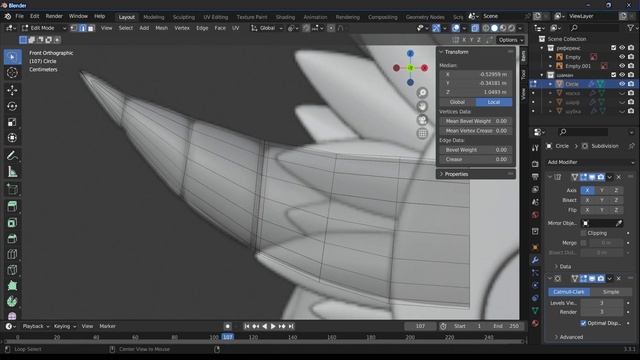Open the Add Modifier dropdown
The height and width of the screenshot is (360, 640).
point(590,162)
